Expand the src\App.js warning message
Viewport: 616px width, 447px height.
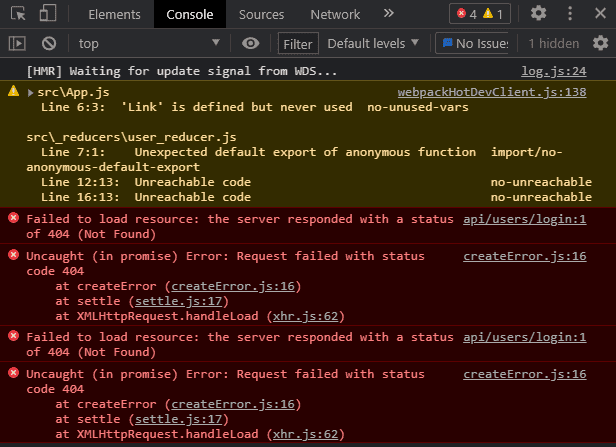point(29,92)
